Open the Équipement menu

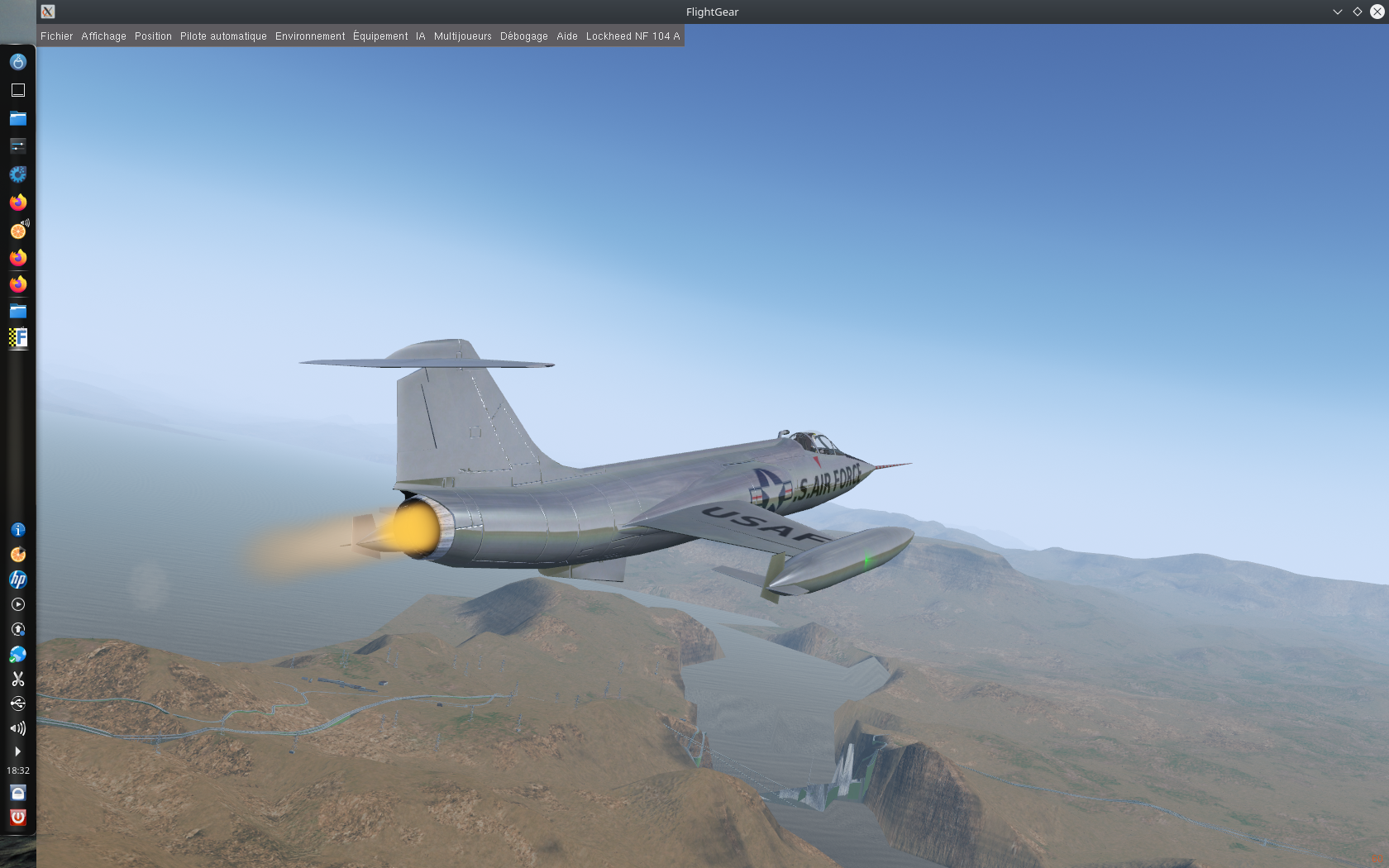(x=380, y=36)
